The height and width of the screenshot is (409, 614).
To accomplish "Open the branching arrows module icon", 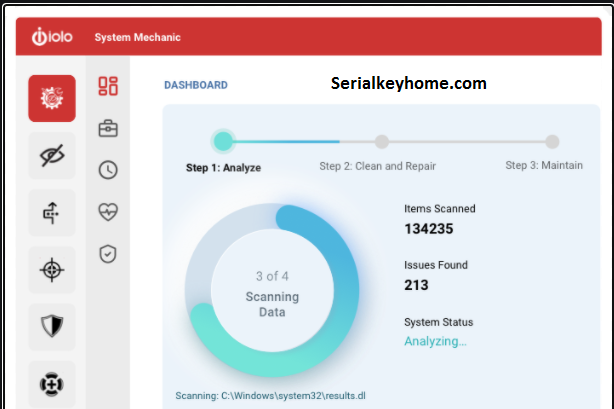I will (52, 213).
